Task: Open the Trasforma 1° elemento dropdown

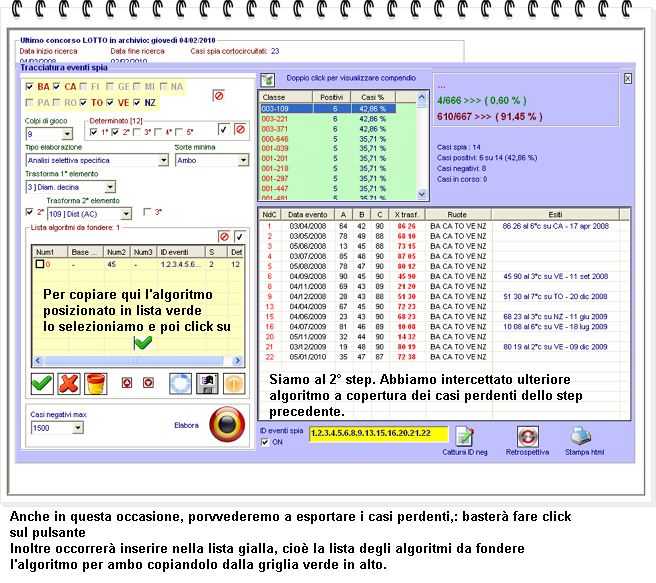Action: click(x=110, y=187)
